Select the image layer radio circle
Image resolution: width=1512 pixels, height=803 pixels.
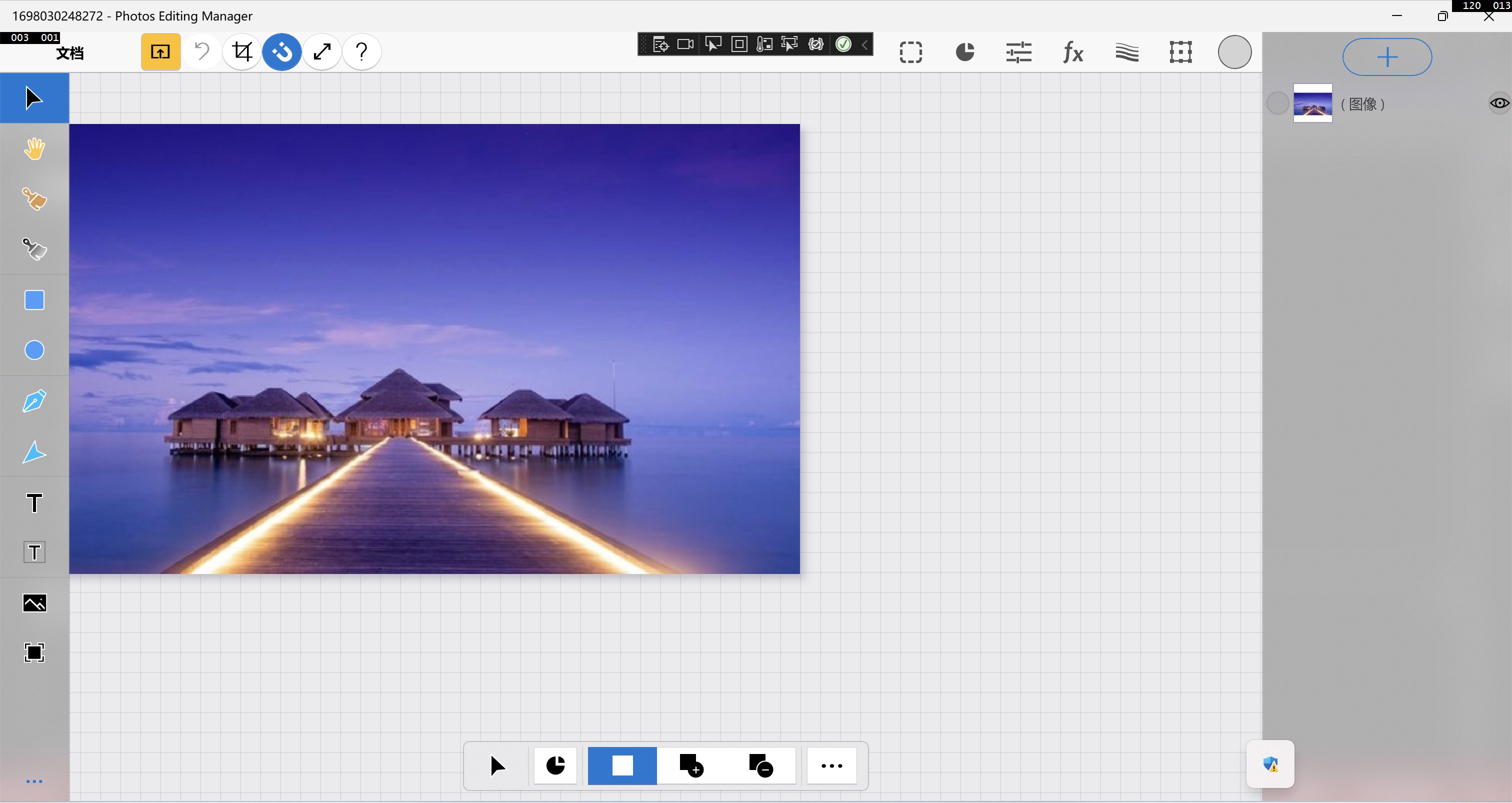point(1277,103)
